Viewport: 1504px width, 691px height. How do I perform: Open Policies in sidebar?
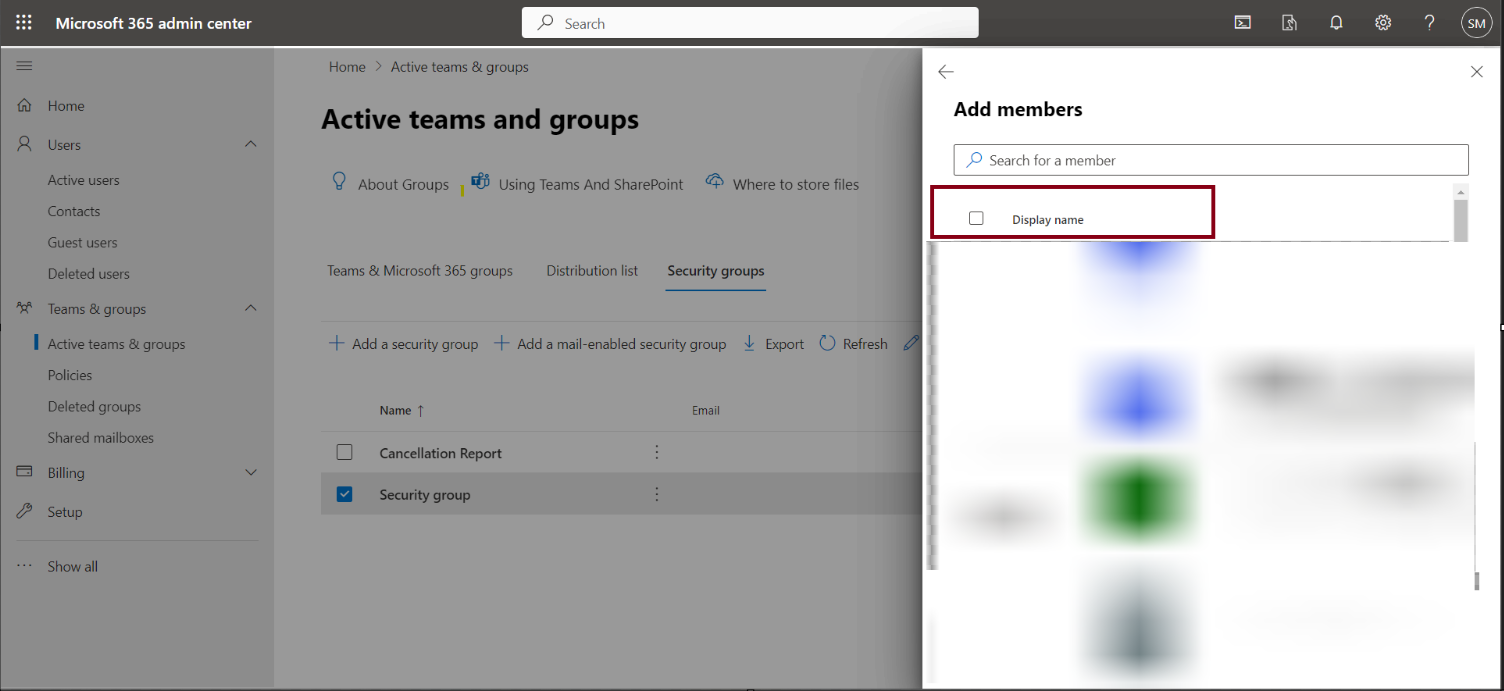click(x=70, y=375)
